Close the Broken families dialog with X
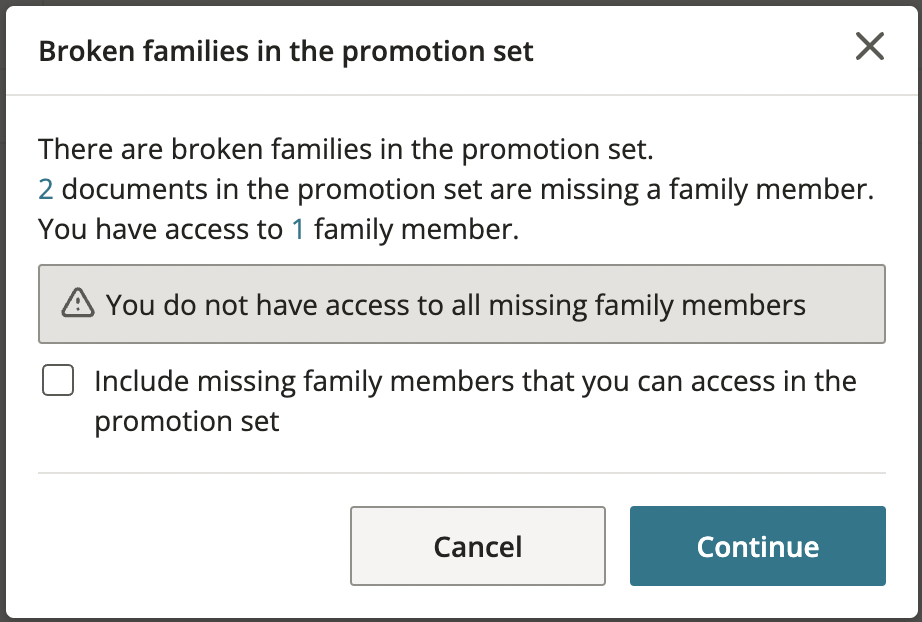The width and height of the screenshot is (922, 622). 870,46
